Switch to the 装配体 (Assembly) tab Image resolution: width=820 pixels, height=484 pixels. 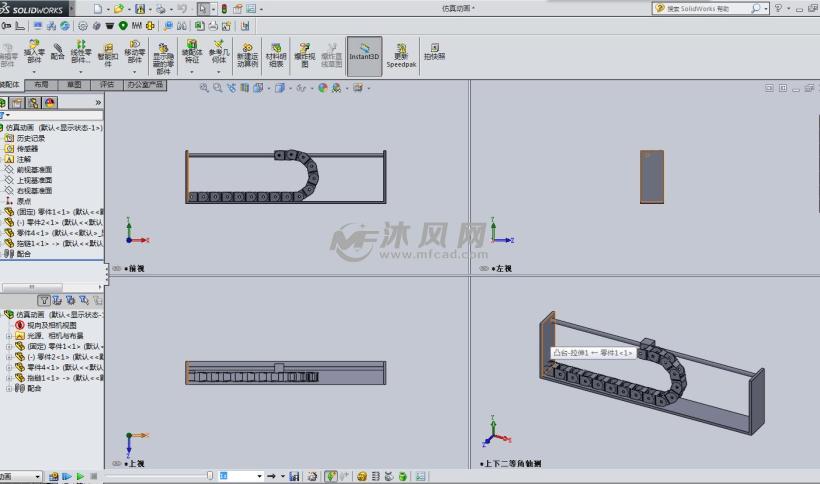click(10, 85)
